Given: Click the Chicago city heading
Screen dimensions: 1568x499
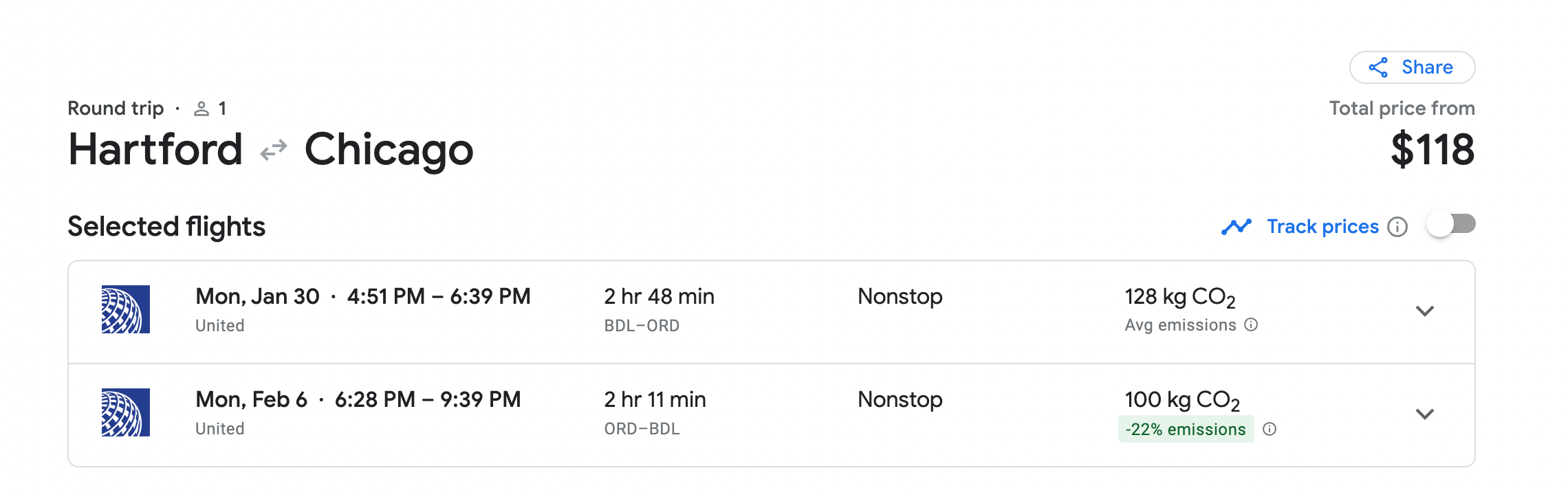Looking at the screenshot, I should point(389,151).
